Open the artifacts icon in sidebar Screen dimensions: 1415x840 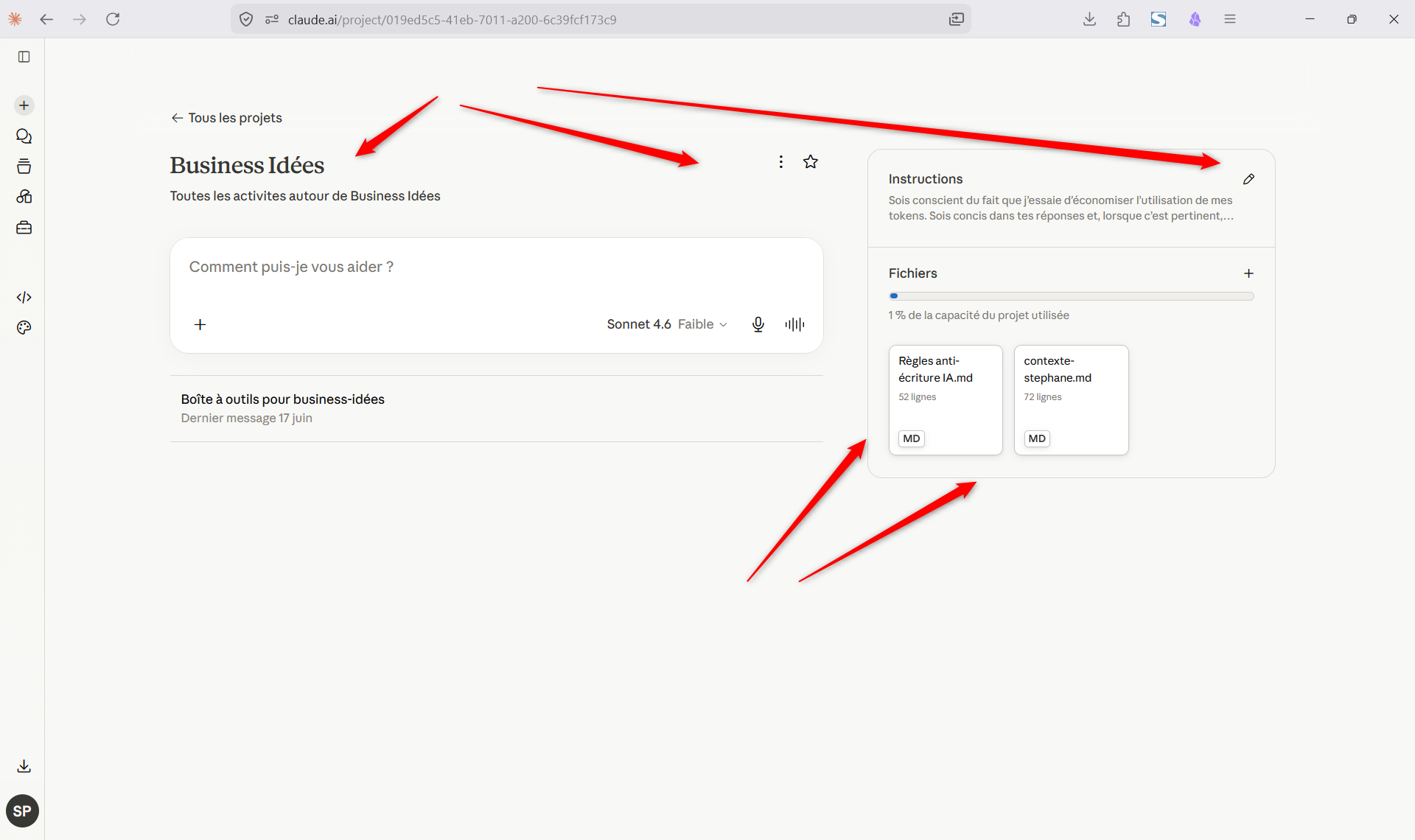[24, 197]
